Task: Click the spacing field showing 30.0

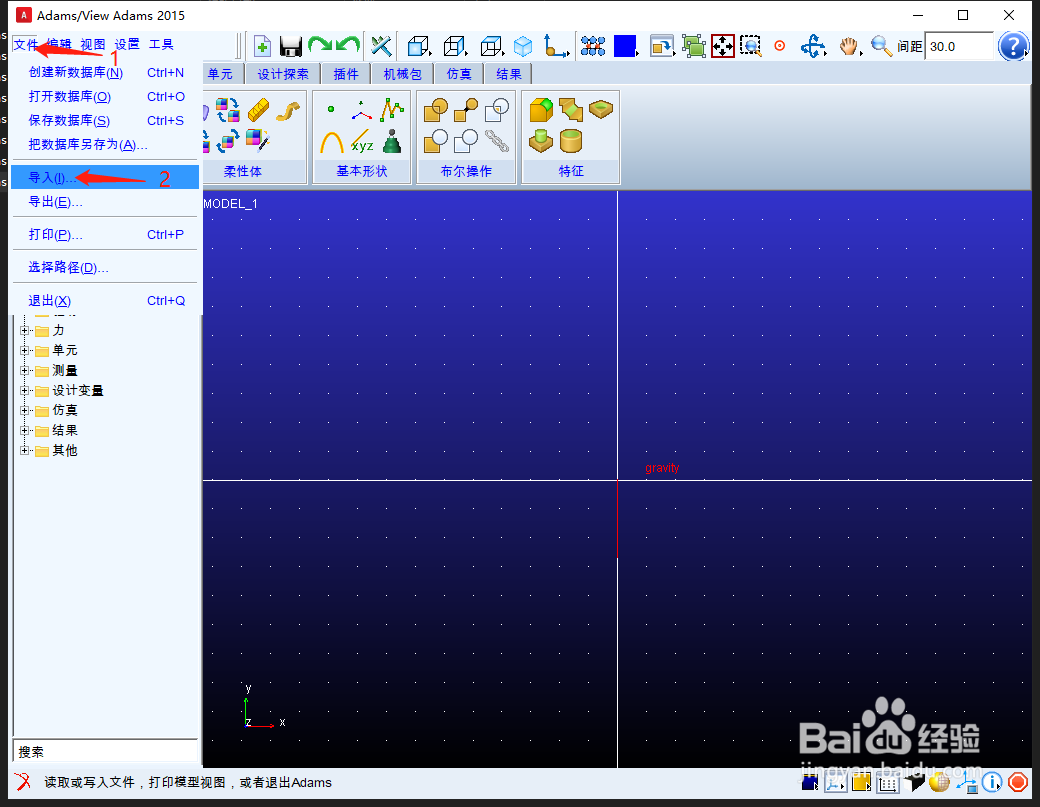Action: 958,46
